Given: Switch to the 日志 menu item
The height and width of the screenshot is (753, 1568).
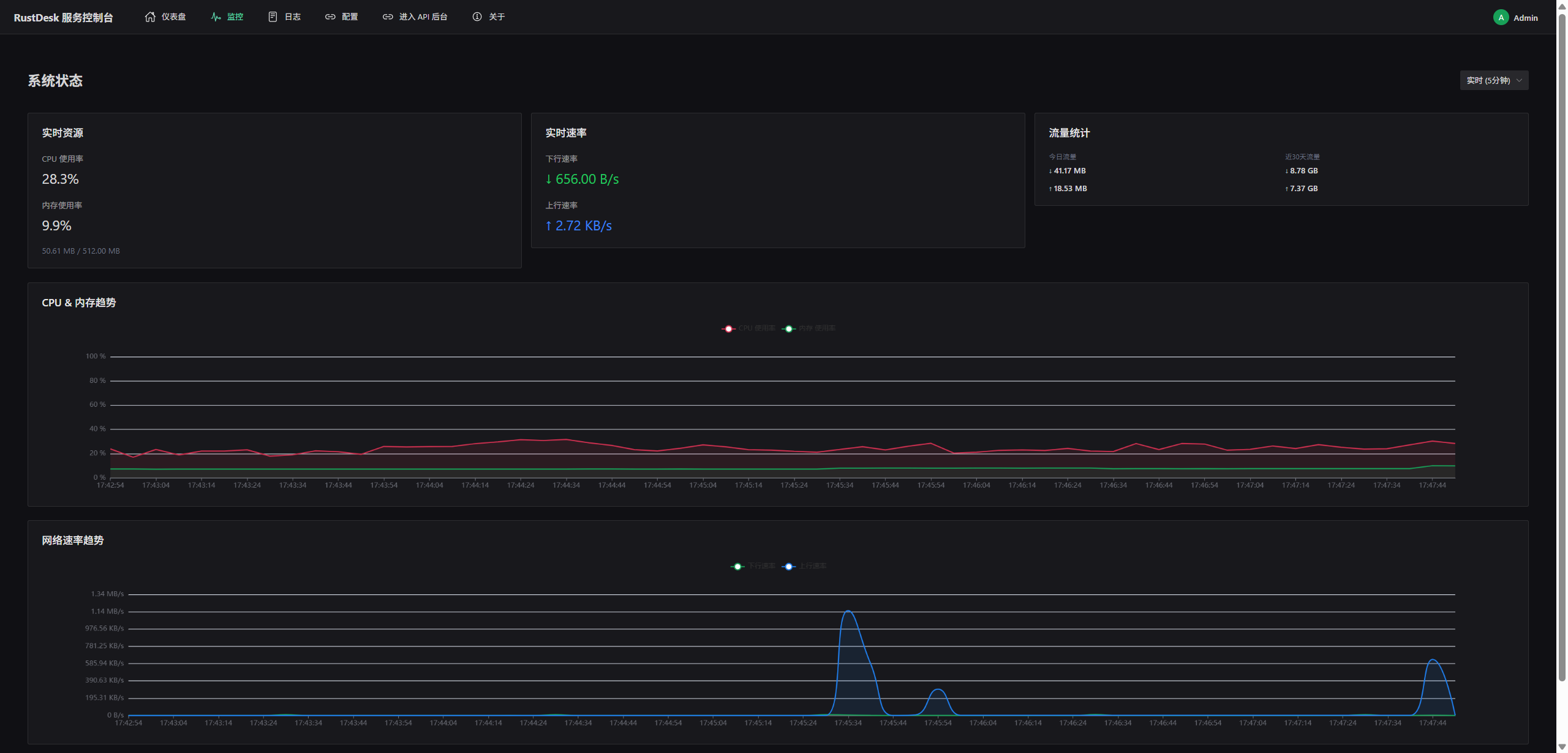Looking at the screenshot, I should point(292,17).
